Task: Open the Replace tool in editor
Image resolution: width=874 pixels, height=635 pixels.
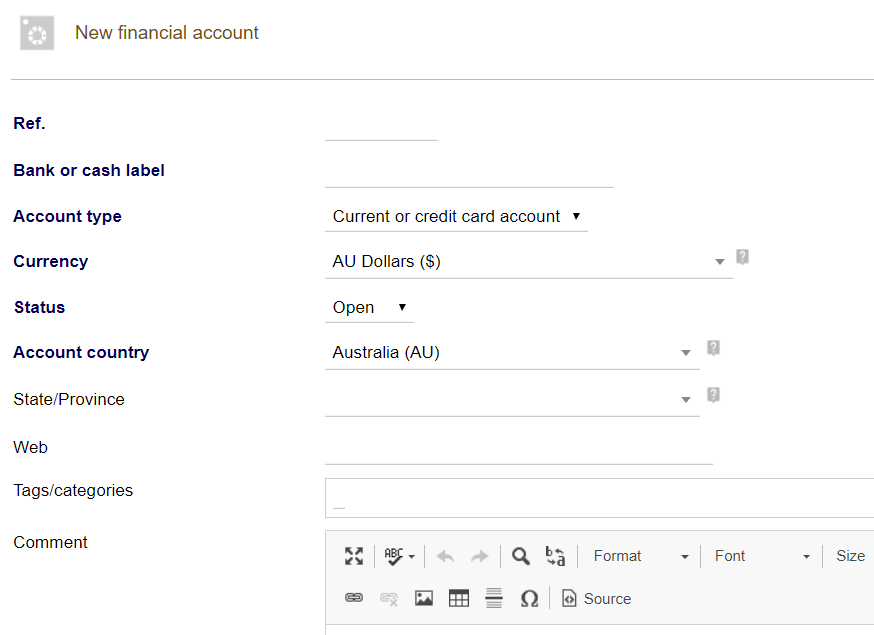Action: (x=555, y=556)
